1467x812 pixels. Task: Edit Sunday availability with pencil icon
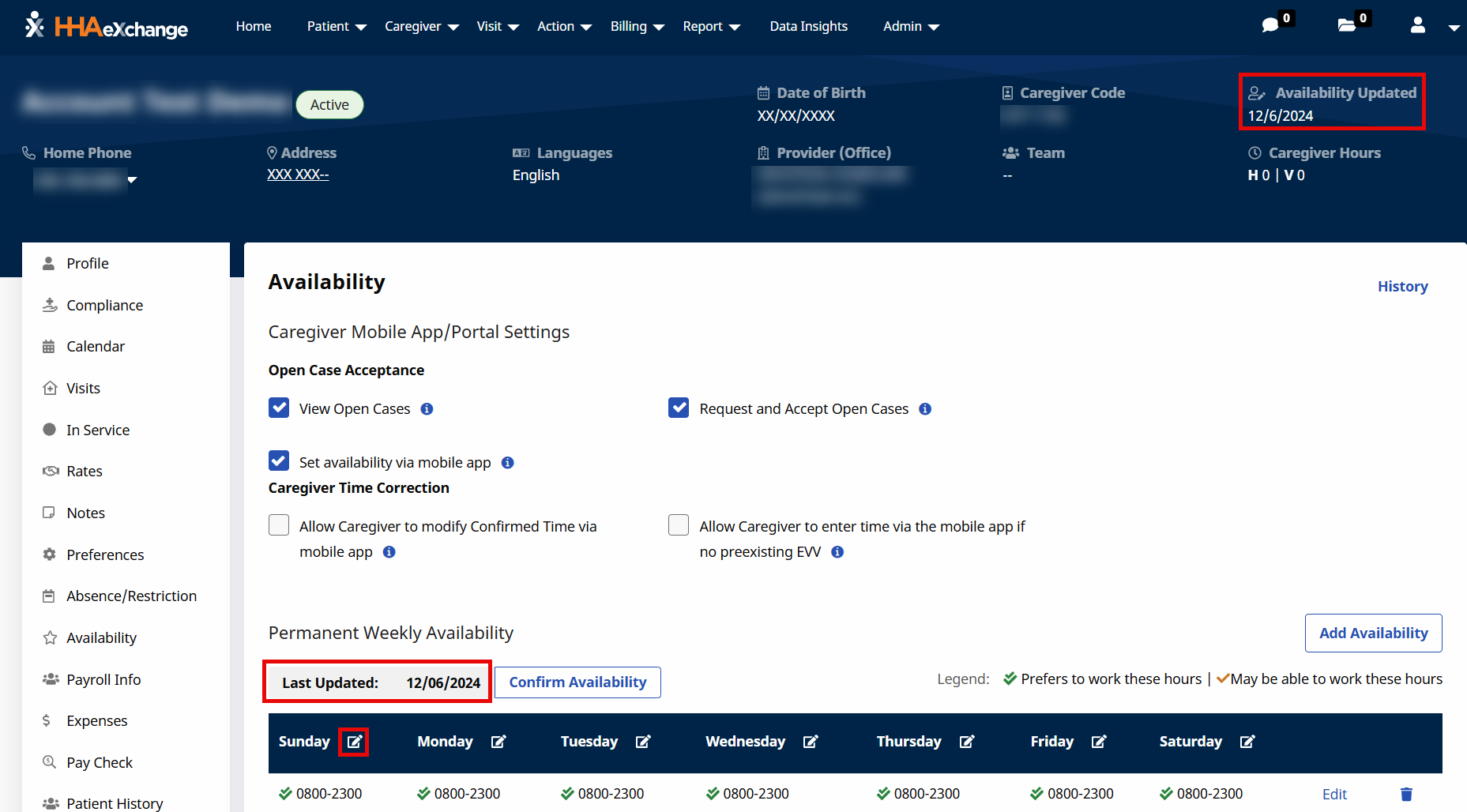tap(353, 741)
